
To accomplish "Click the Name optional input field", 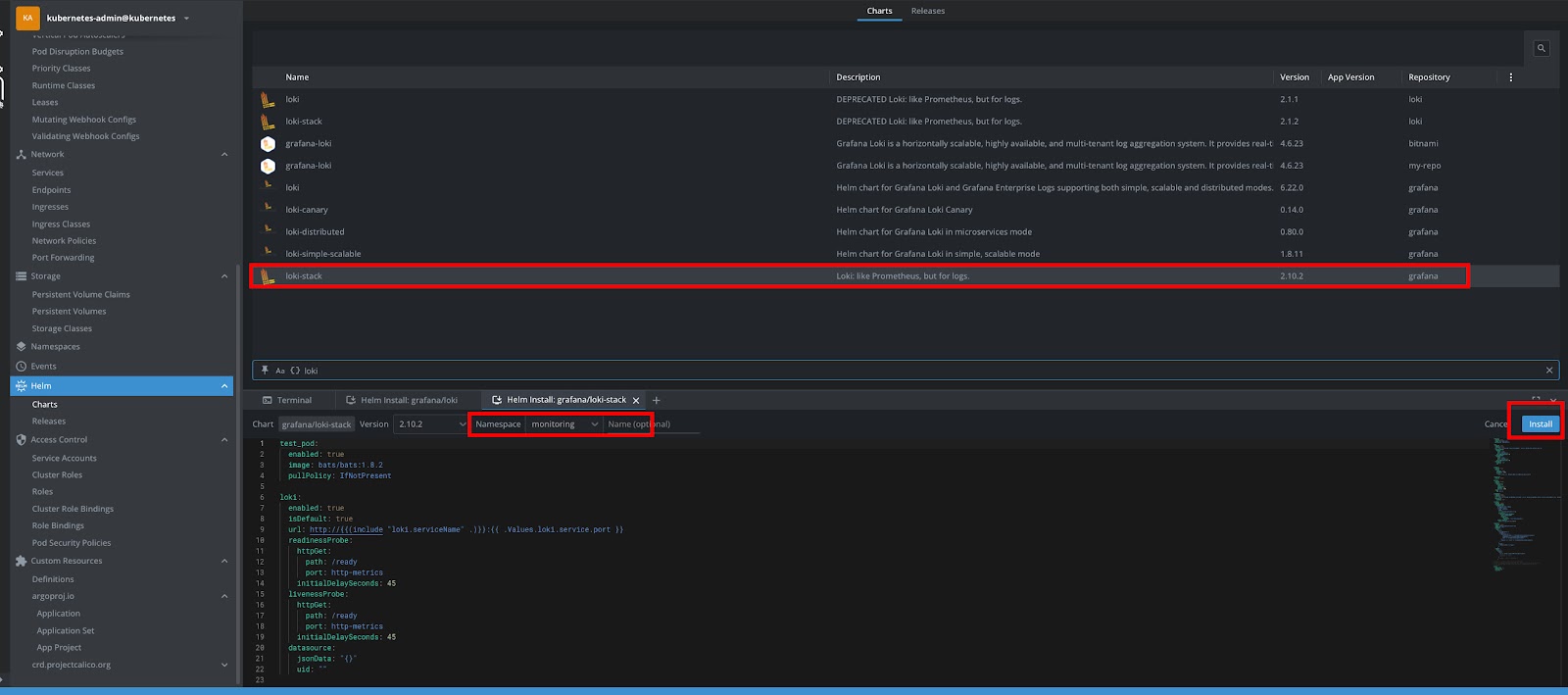I will 653,424.
